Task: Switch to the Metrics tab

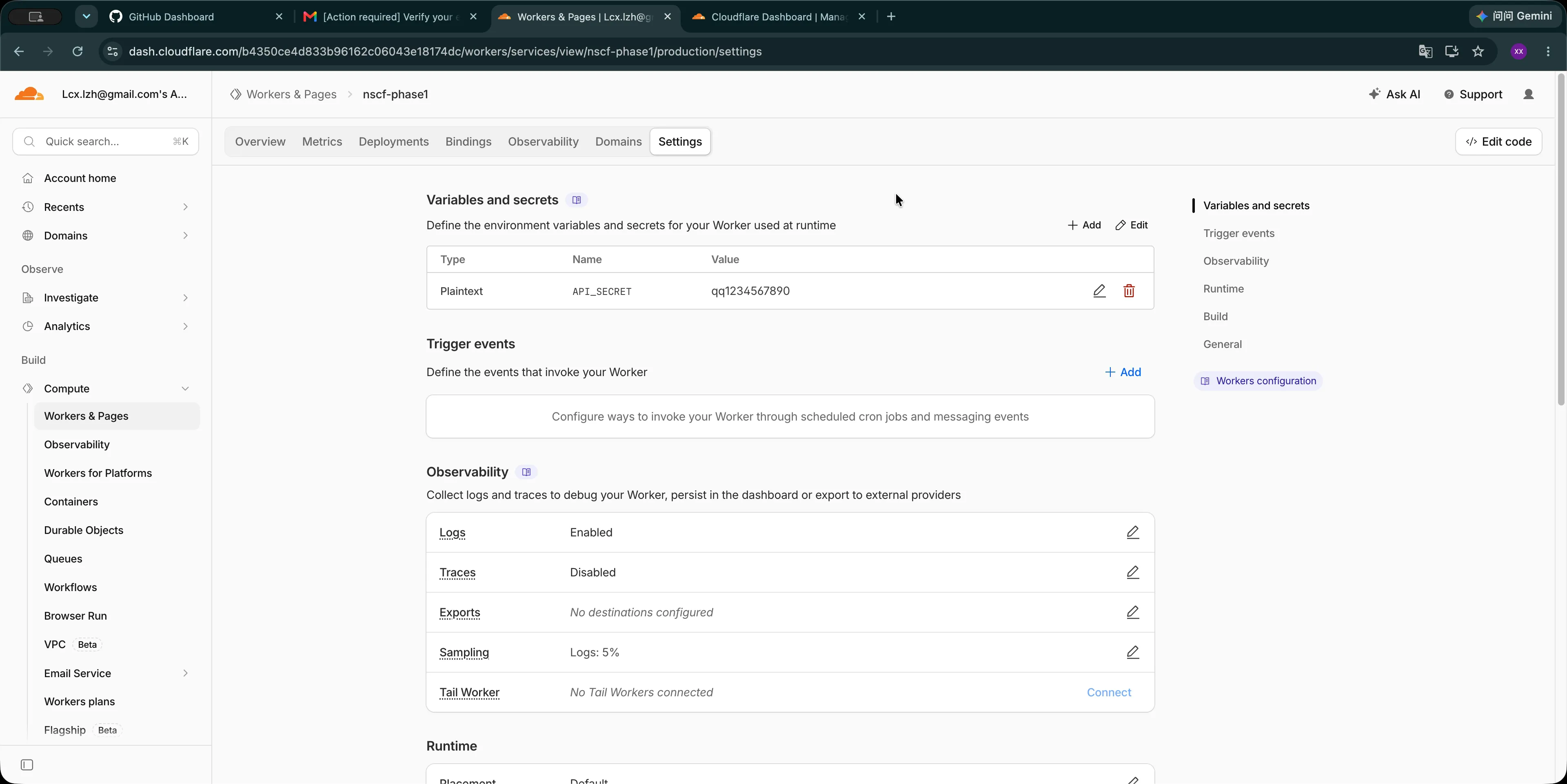Action: tap(322, 142)
